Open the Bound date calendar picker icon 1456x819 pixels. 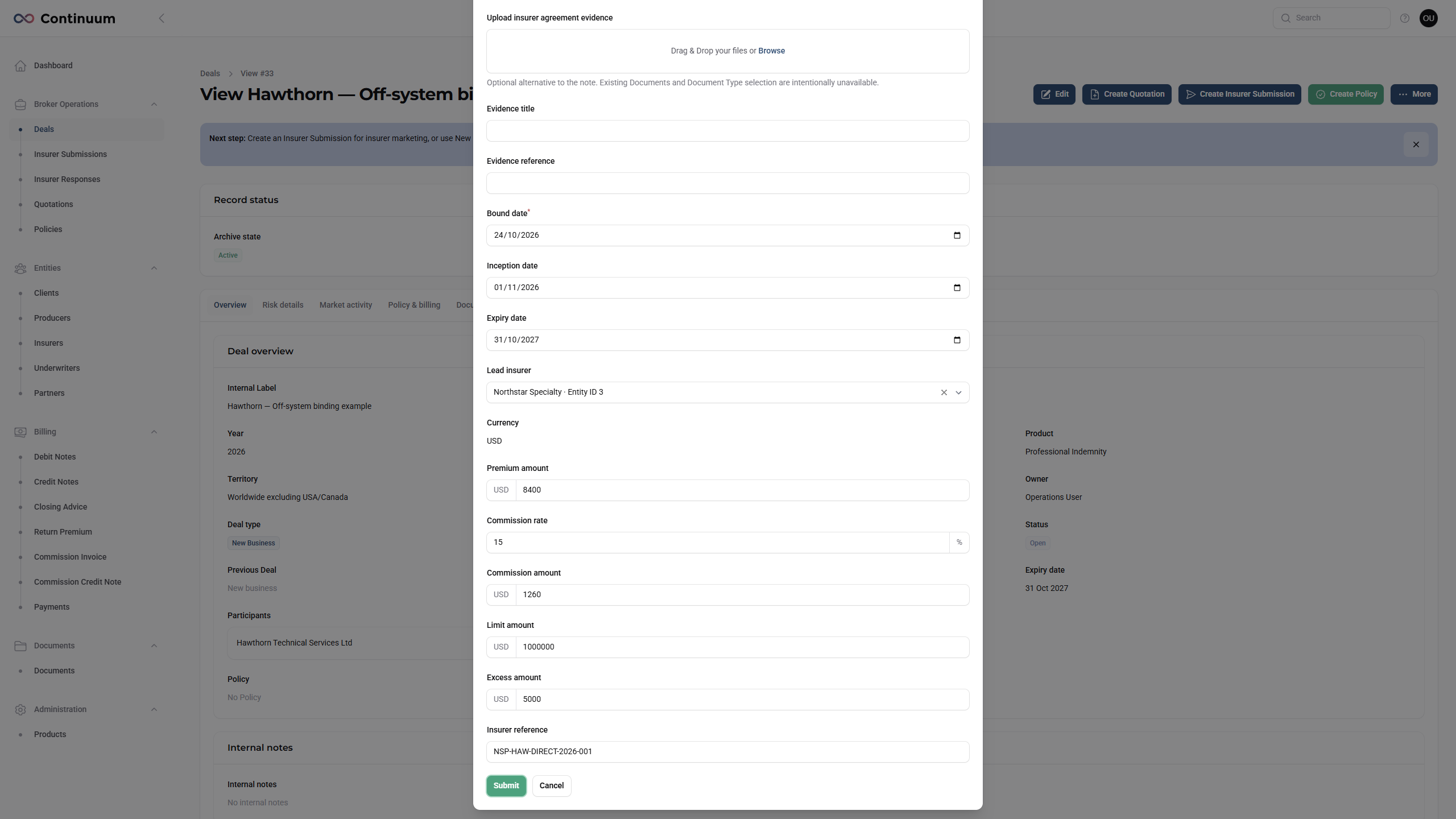[x=957, y=235]
